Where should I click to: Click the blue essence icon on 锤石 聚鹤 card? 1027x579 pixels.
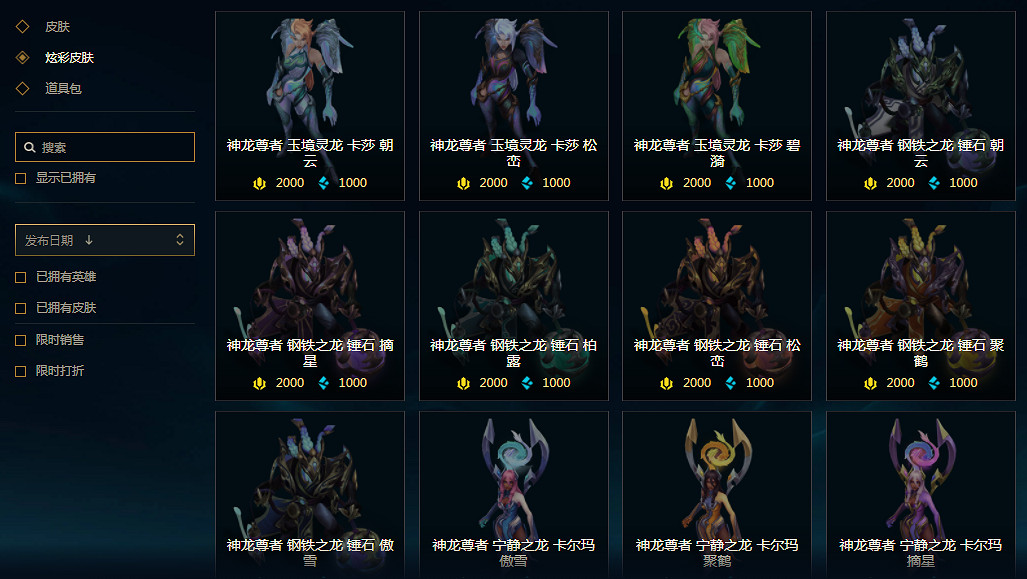click(934, 383)
